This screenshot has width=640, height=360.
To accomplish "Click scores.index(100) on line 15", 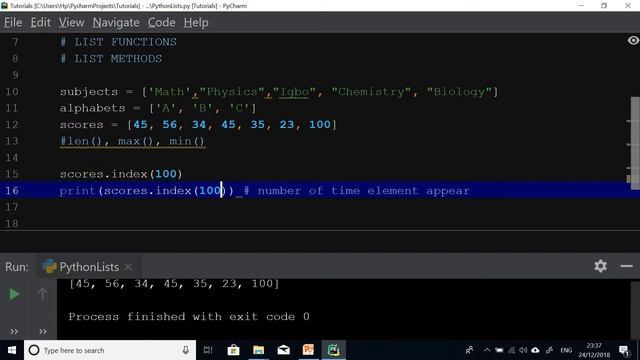I will point(121,174).
